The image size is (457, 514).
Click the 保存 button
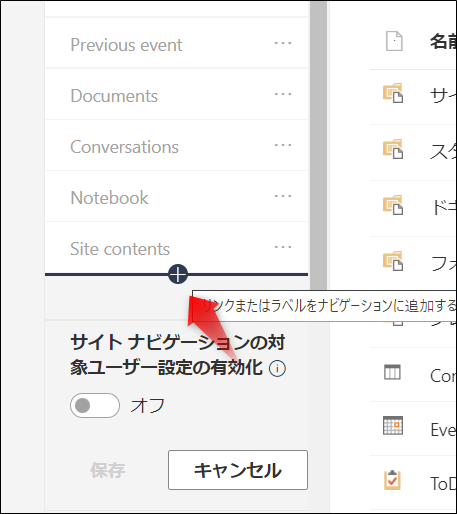coord(107,470)
